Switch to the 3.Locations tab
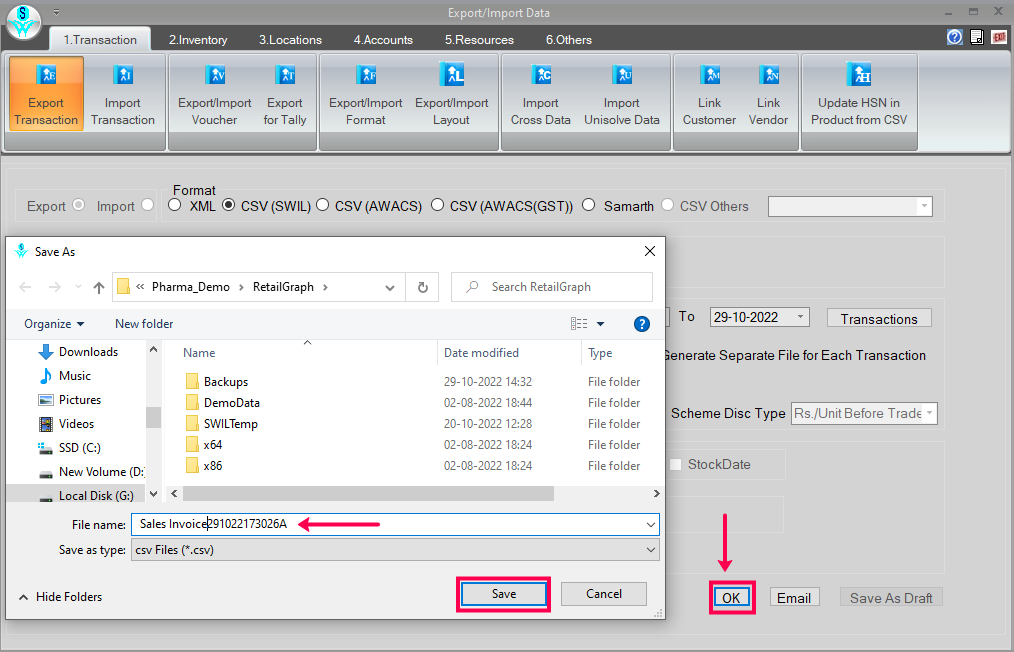 pyautogui.click(x=290, y=39)
